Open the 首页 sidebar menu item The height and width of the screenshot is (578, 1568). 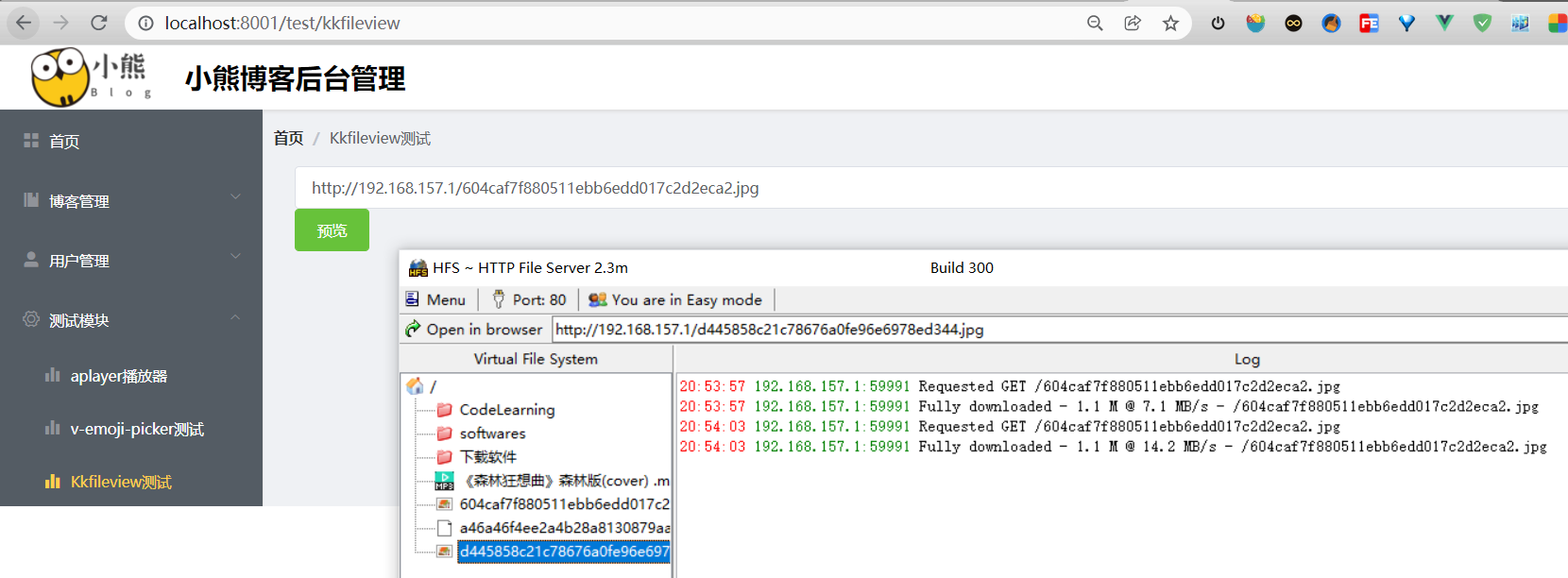131,141
